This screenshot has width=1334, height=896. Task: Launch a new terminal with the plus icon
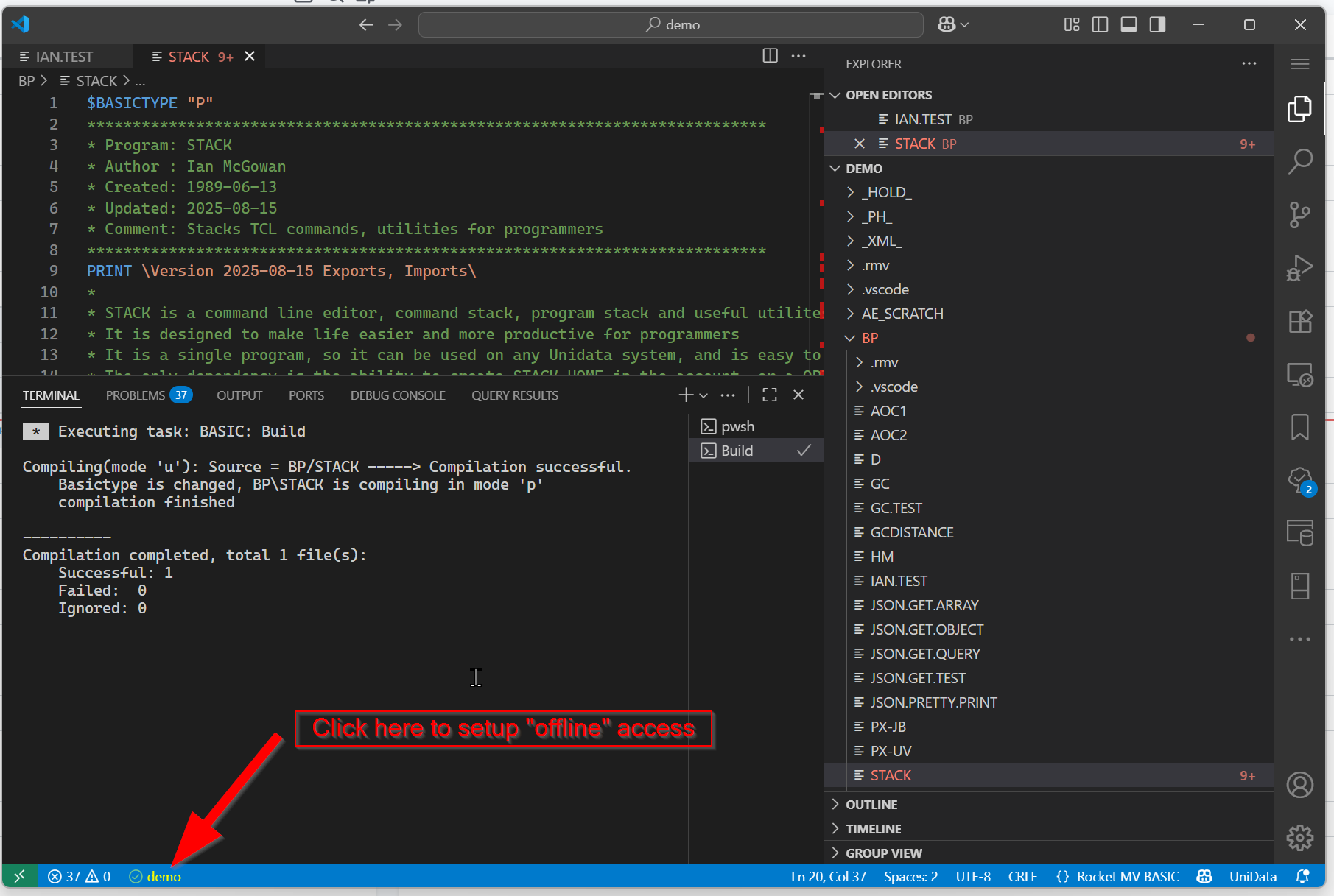point(684,395)
